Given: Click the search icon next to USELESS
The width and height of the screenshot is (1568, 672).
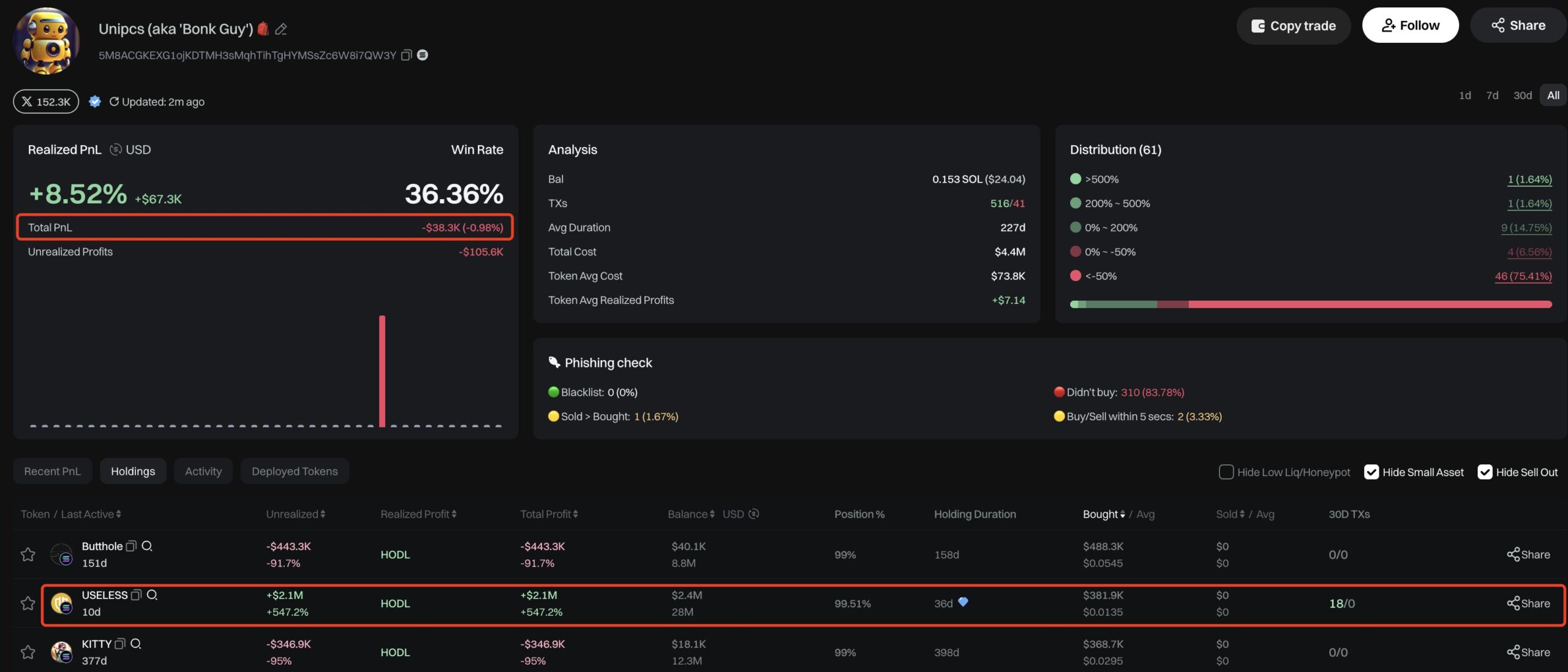Looking at the screenshot, I should click(152, 595).
